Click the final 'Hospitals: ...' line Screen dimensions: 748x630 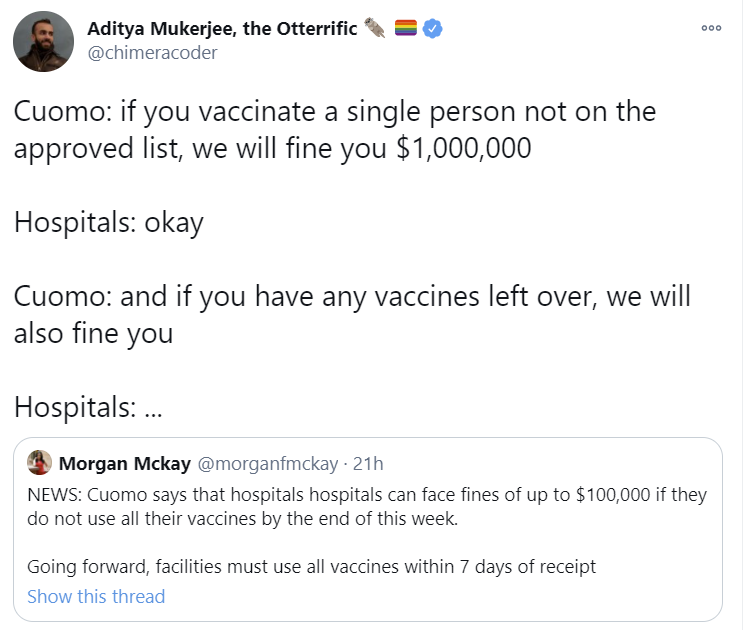pyautogui.click(x=88, y=407)
